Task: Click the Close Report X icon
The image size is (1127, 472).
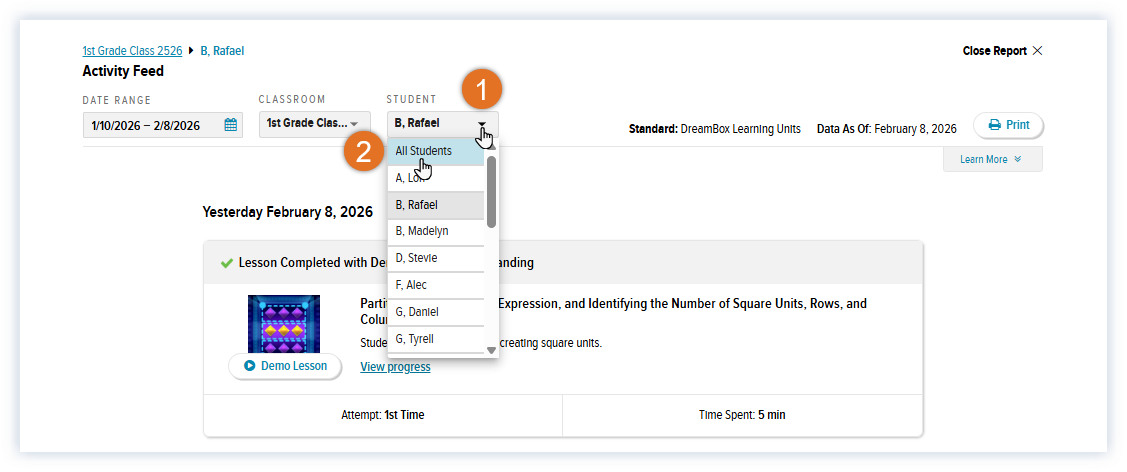Action: point(1037,51)
